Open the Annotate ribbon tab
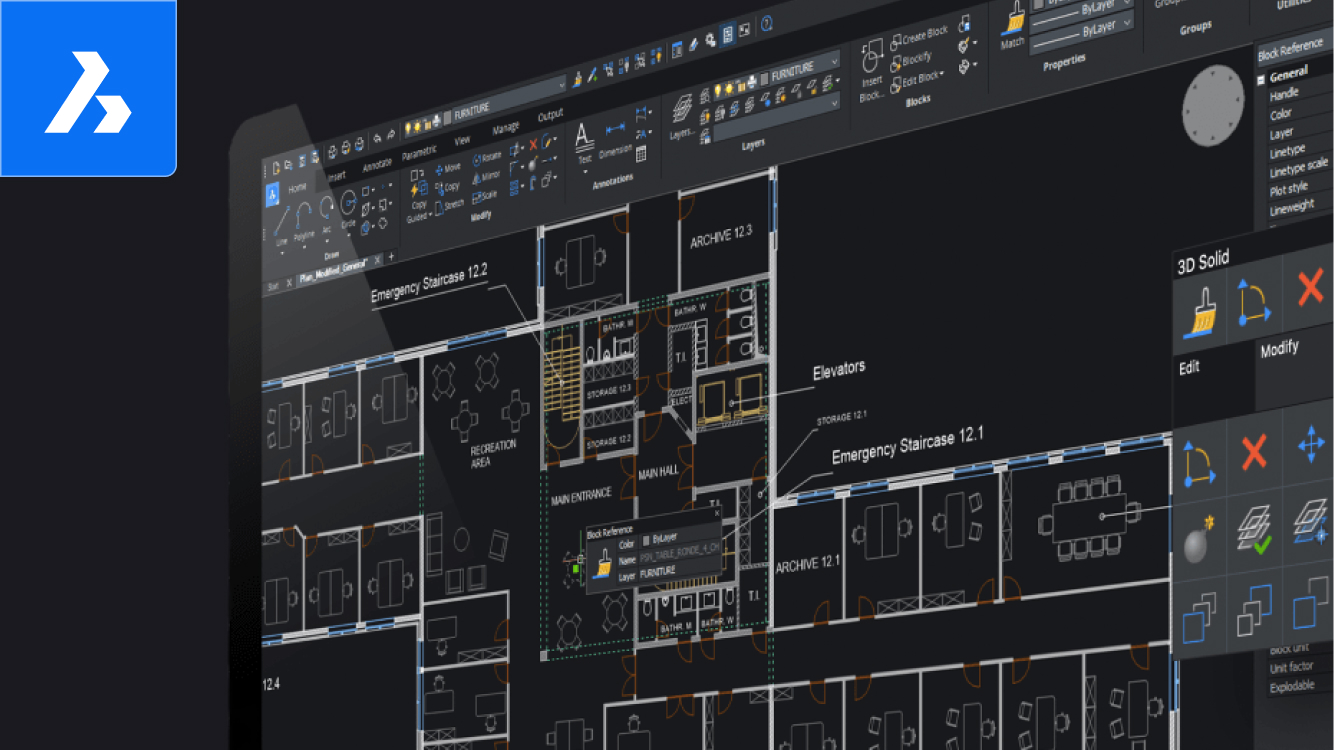The image size is (1334, 750). (x=377, y=165)
